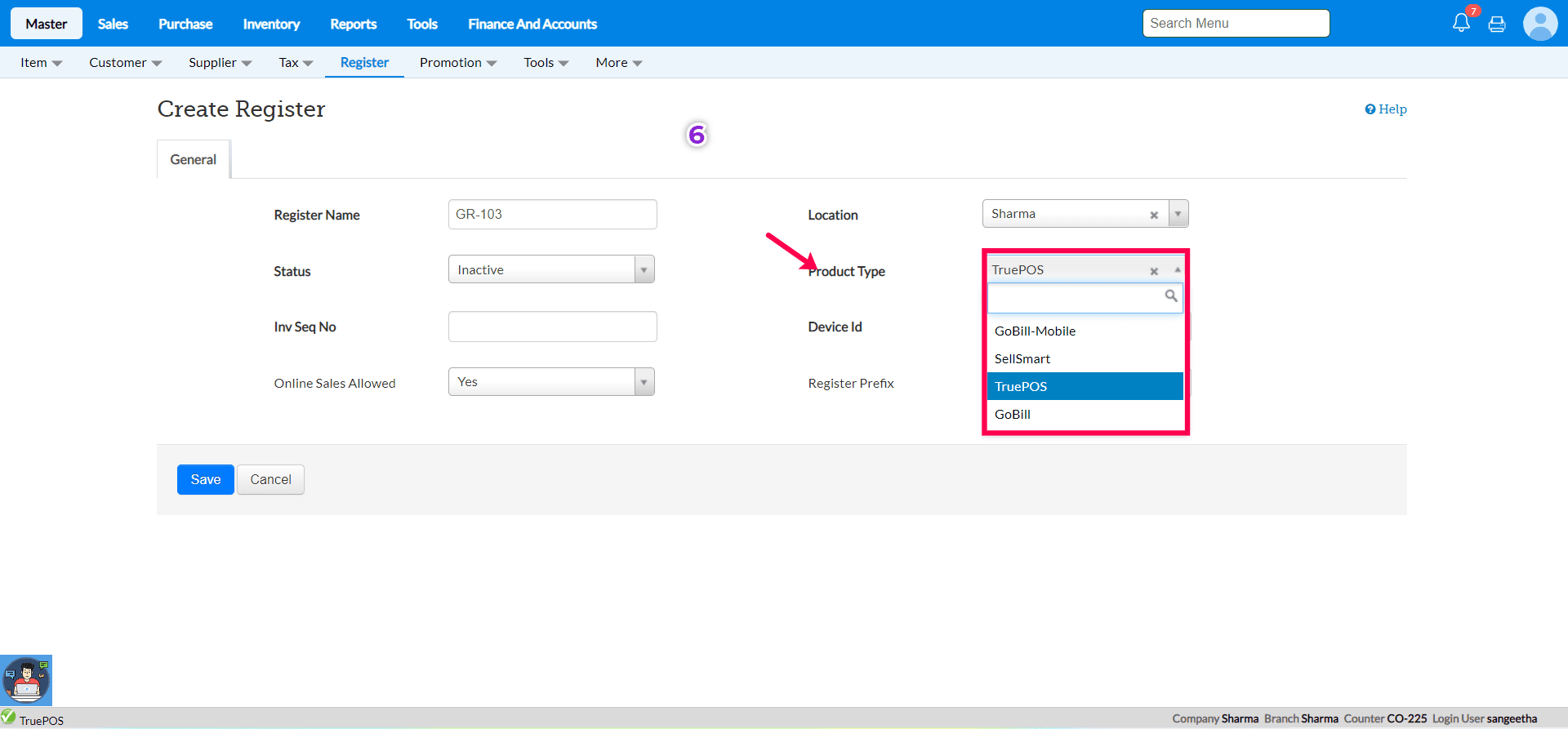Viewport: 1568px width, 729px height.
Task: Switch to the General tab
Action: (194, 160)
